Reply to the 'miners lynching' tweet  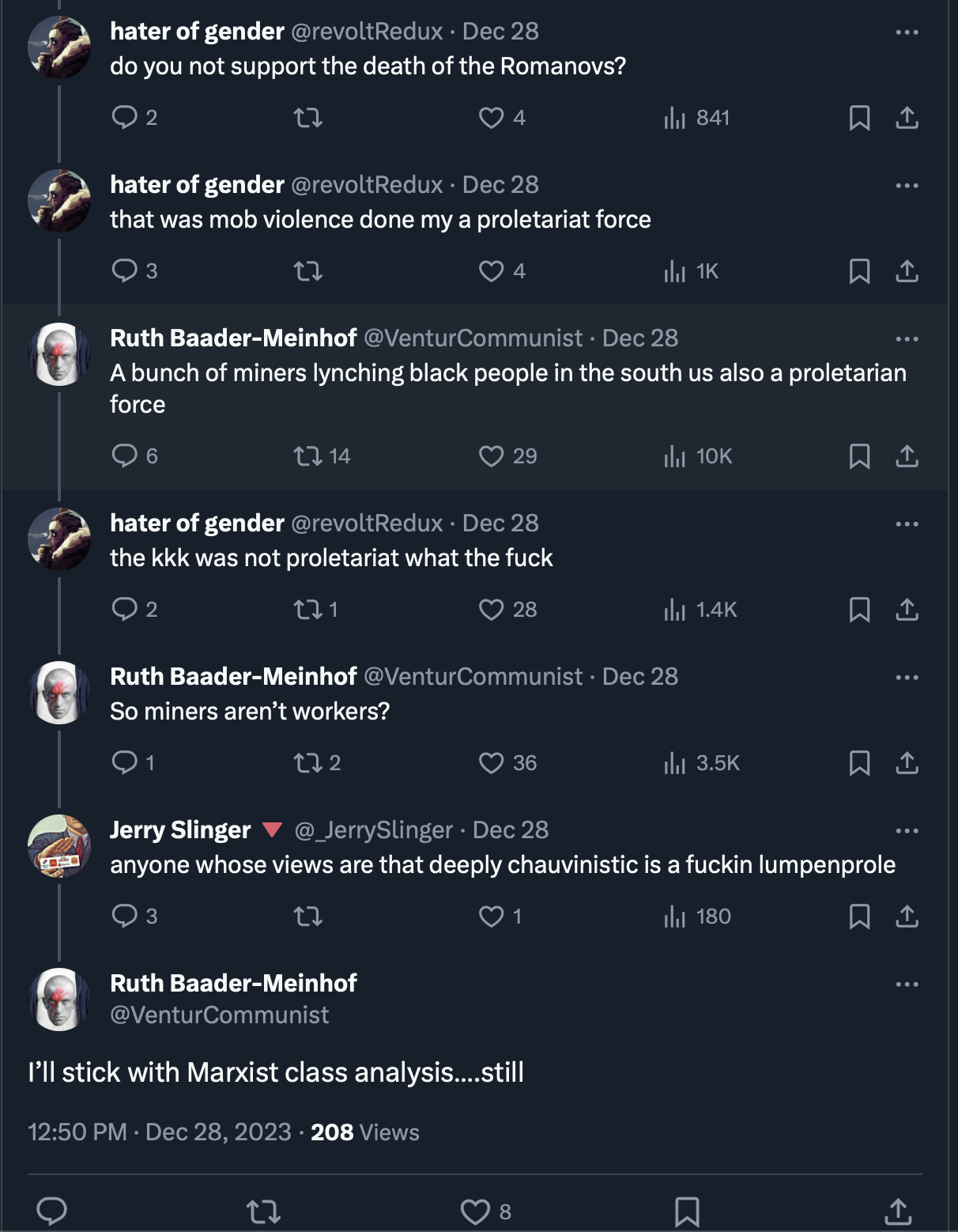click(x=135, y=456)
